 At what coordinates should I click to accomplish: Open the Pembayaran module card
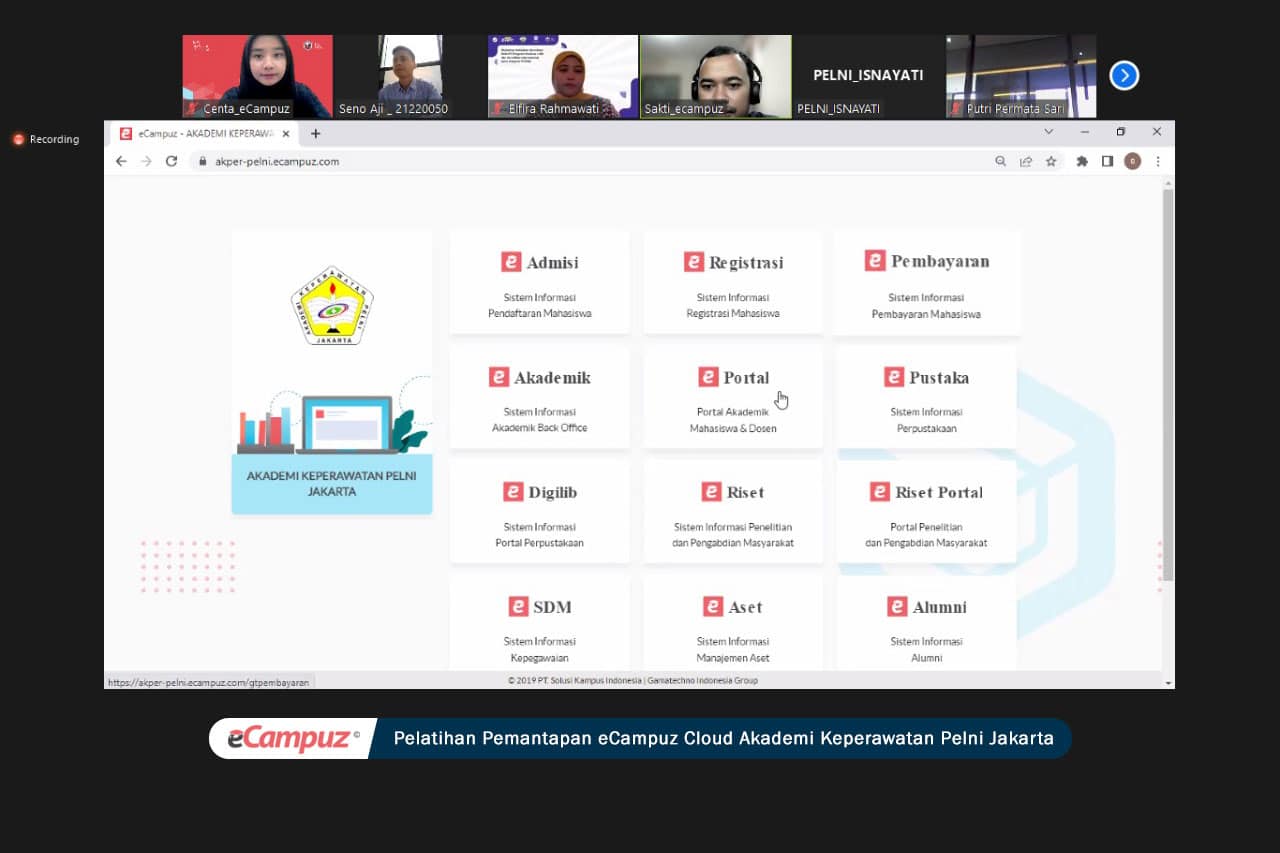[927, 282]
